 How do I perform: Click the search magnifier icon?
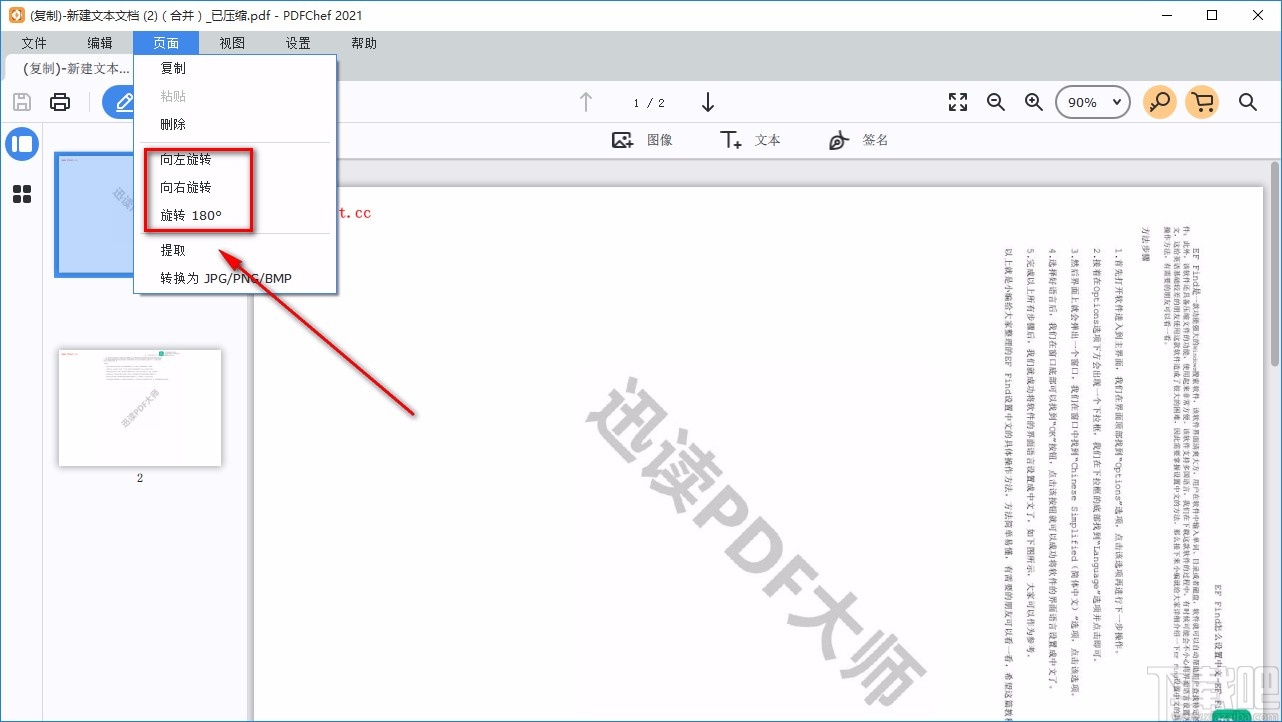(x=1247, y=101)
